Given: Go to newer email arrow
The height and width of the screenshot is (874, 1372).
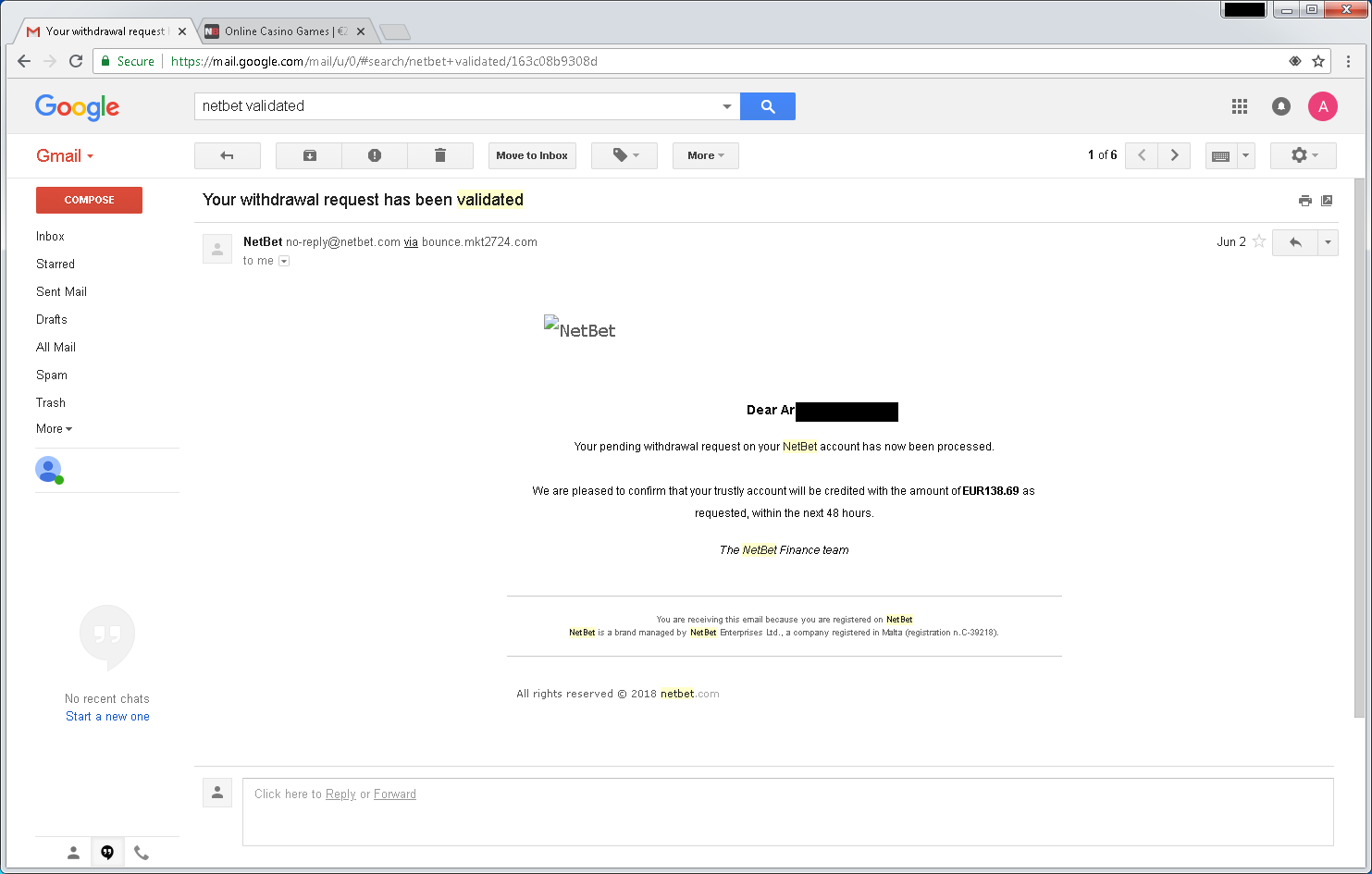Looking at the screenshot, I should click(x=1142, y=155).
